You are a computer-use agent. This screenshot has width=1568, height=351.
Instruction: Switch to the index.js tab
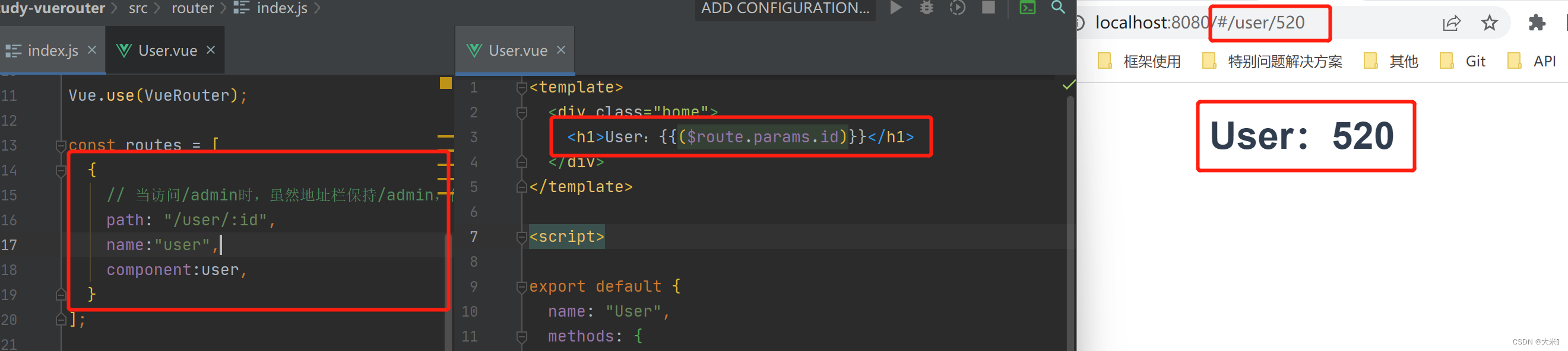pos(52,50)
